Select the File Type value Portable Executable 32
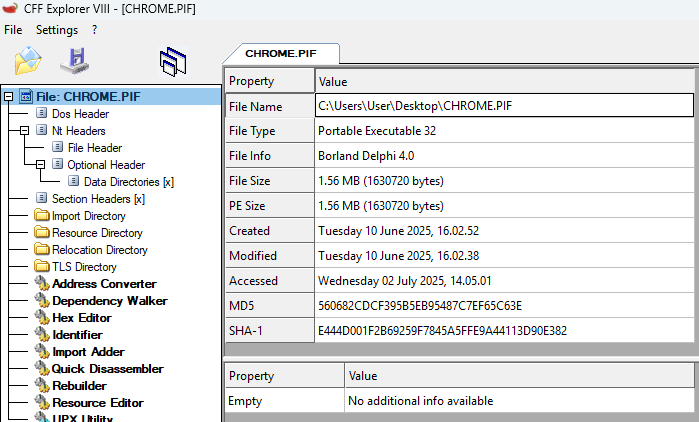The height and width of the screenshot is (422, 699). tap(504, 131)
